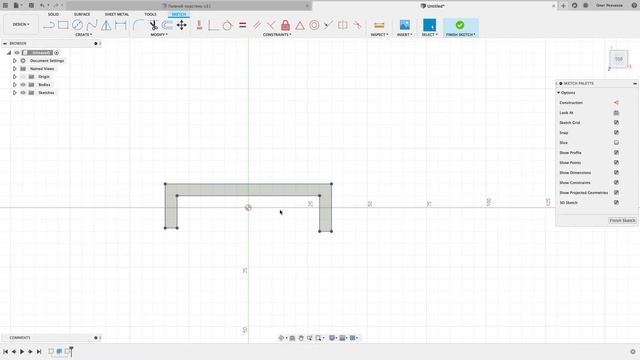
Task: Open the Help question mark icon
Action: pyautogui.click(x=634, y=6)
